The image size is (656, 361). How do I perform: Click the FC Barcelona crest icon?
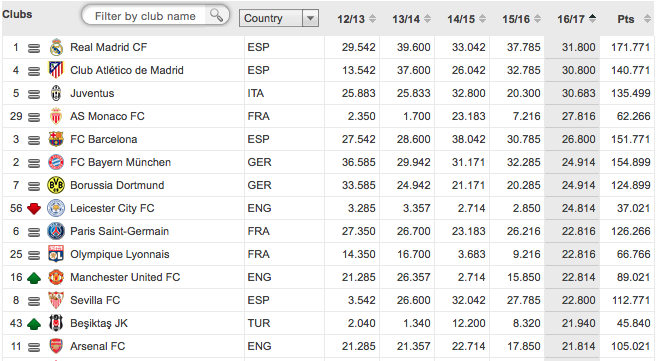pyautogui.click(x=56, y=139)
